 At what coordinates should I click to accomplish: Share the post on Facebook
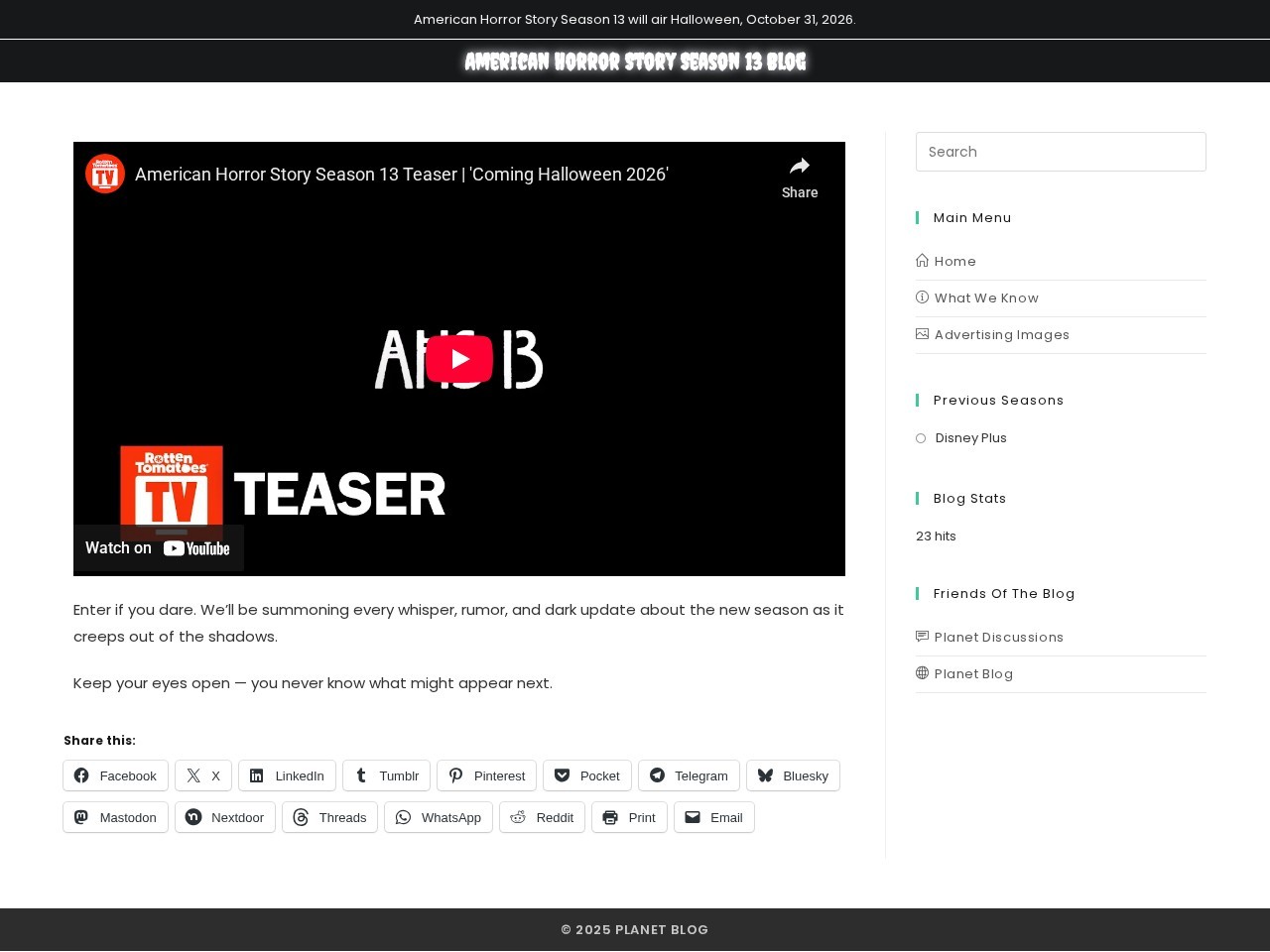[x=115, y=775]
